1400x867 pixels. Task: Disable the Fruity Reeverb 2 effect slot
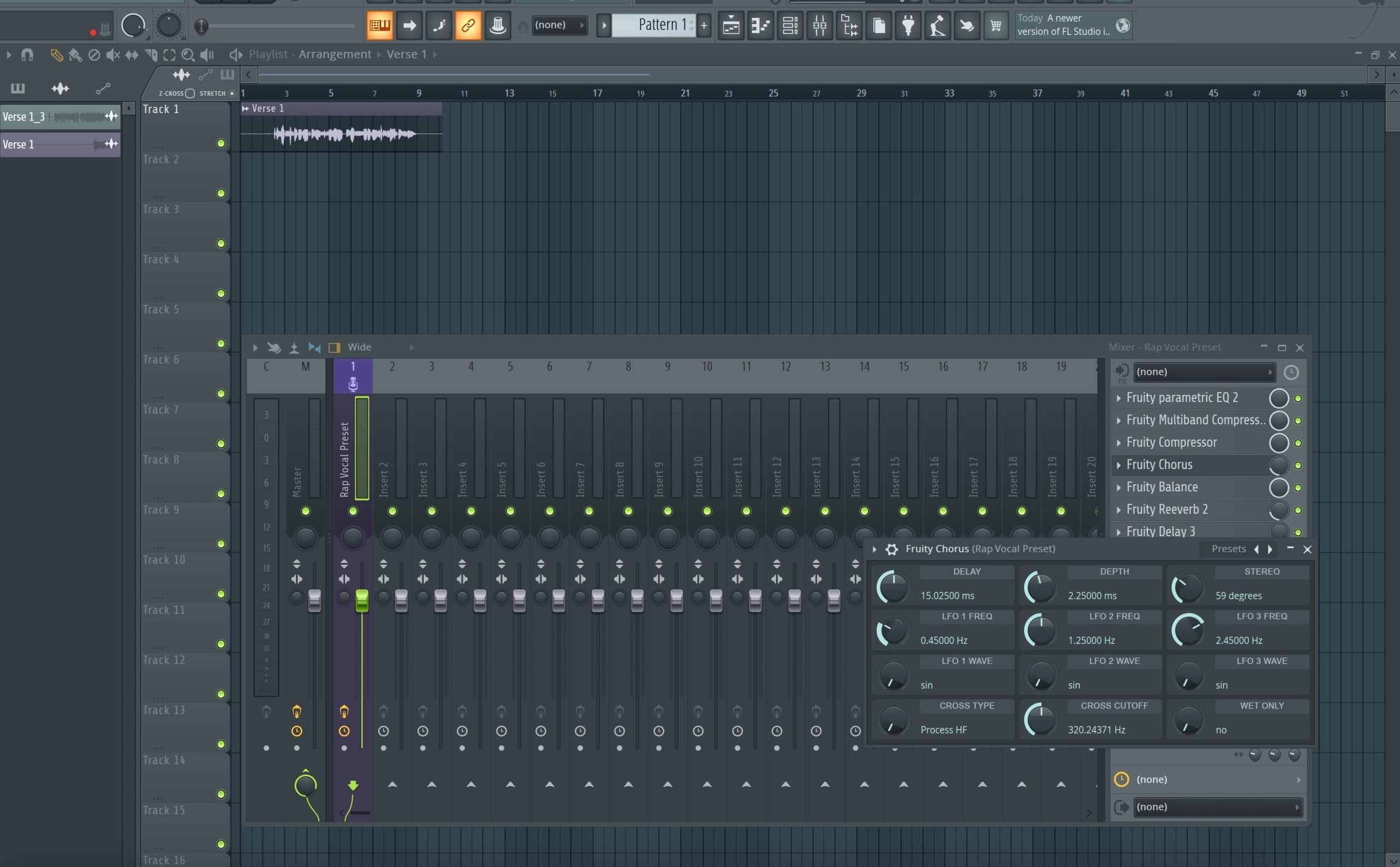tap(1298, 510)
